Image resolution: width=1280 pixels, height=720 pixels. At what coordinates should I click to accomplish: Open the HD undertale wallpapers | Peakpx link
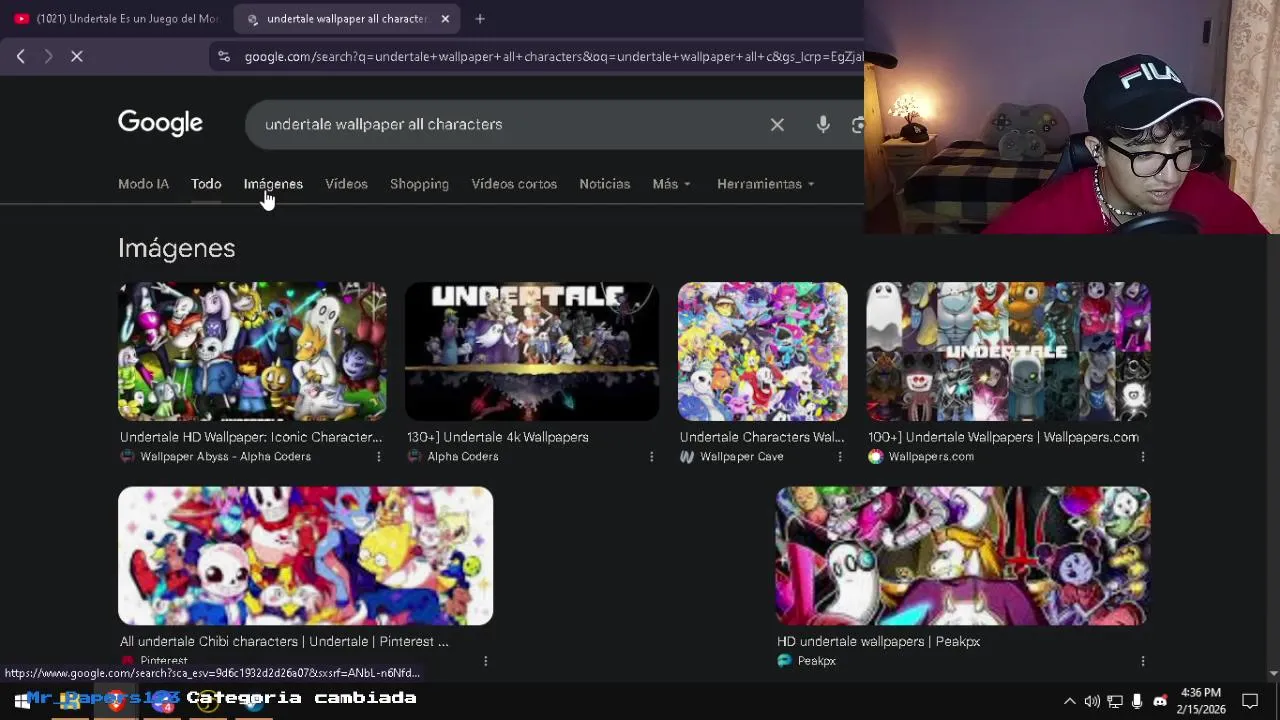point(878,642)
